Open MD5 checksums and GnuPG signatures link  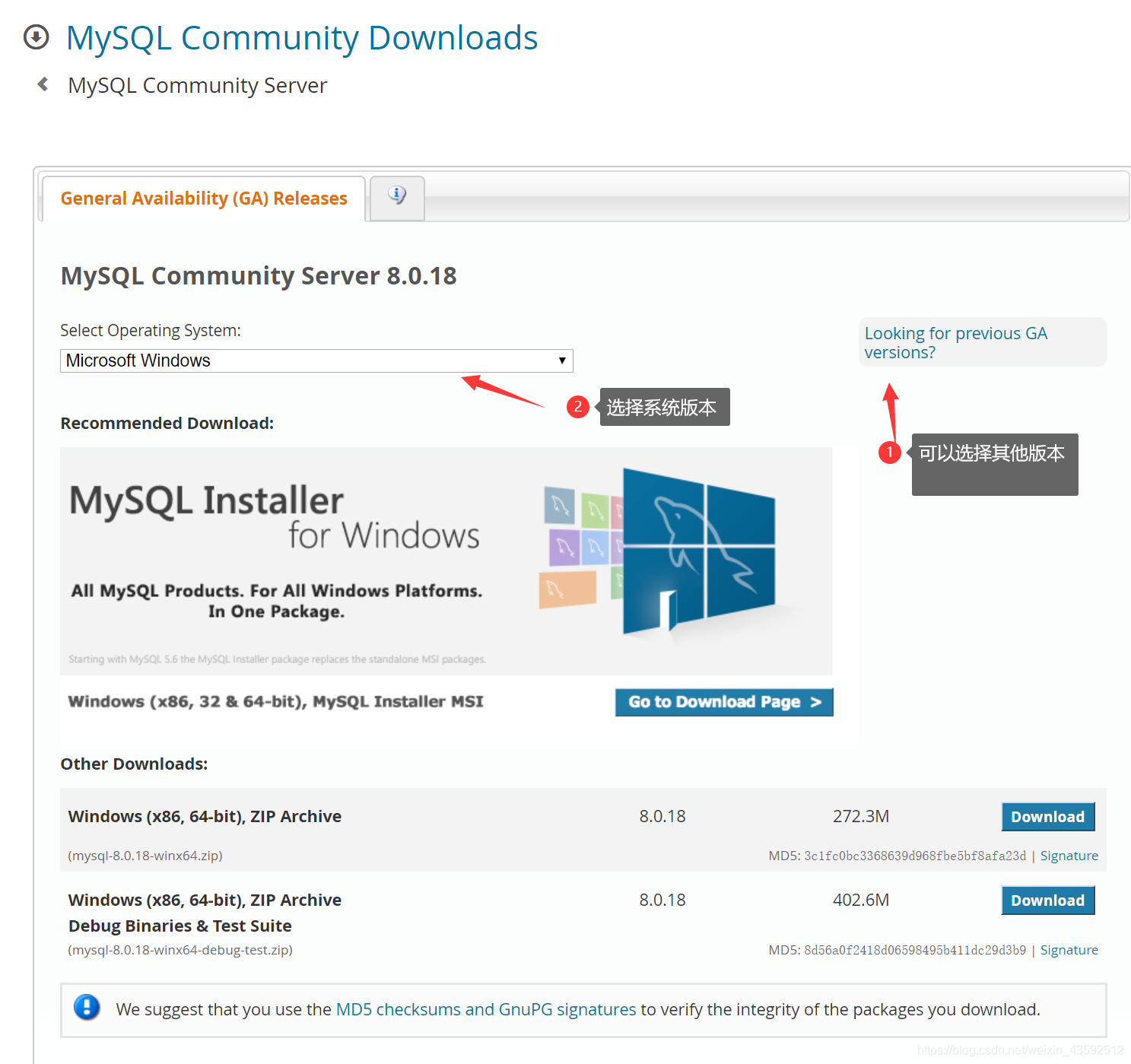(486, 1009)
